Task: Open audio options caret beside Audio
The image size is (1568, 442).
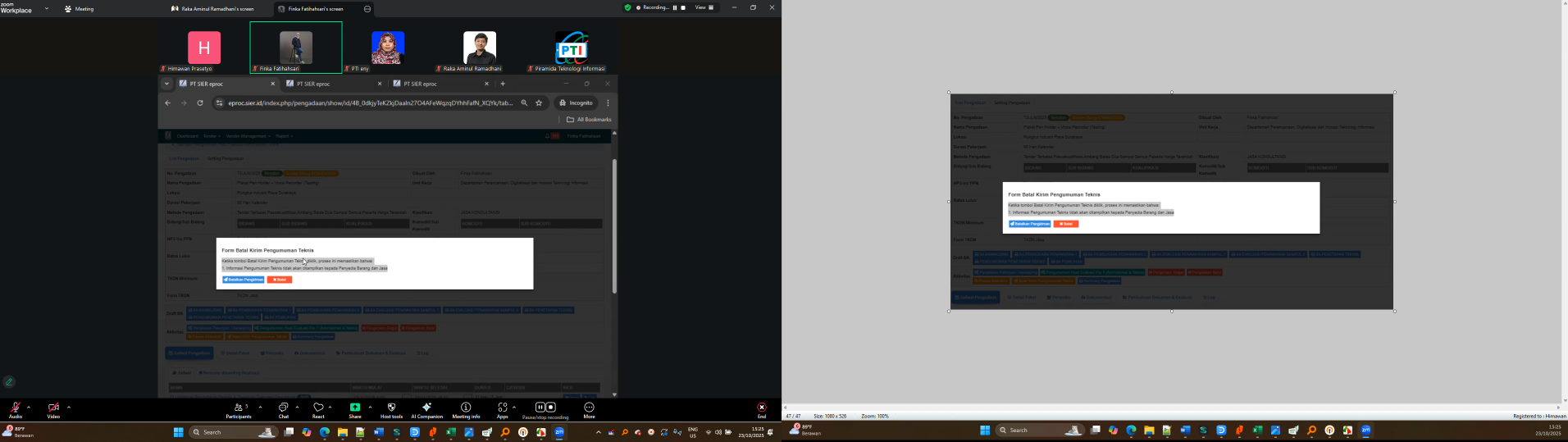Action: 29,407
